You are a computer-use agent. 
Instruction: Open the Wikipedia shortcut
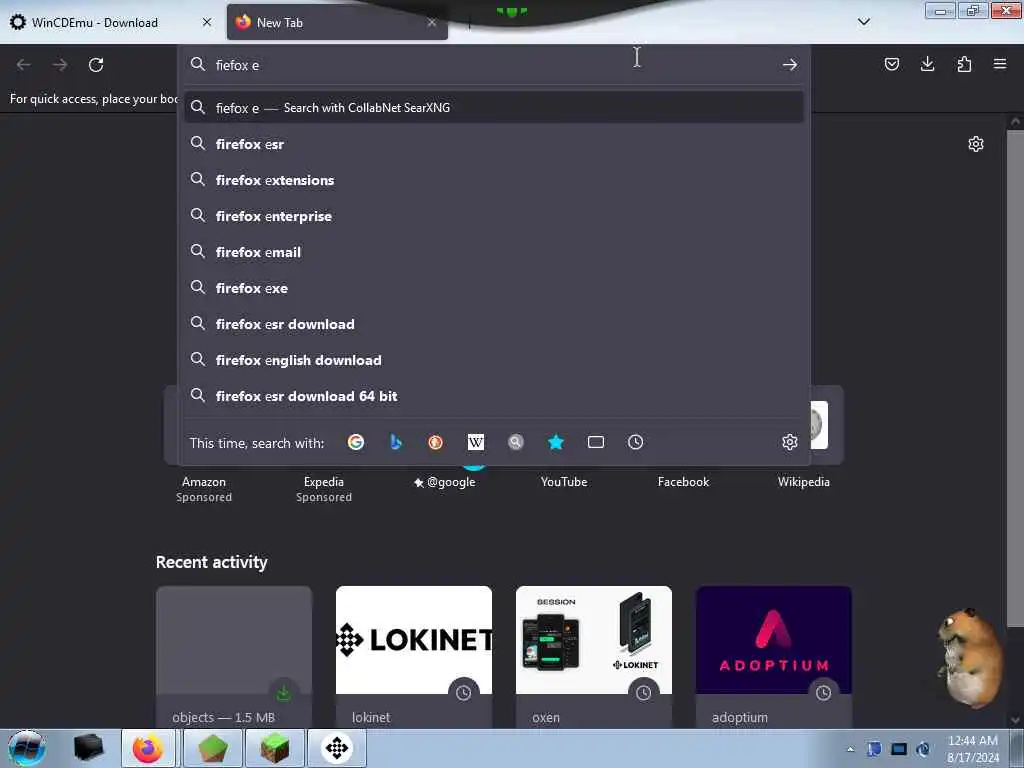tap(803, 481)
